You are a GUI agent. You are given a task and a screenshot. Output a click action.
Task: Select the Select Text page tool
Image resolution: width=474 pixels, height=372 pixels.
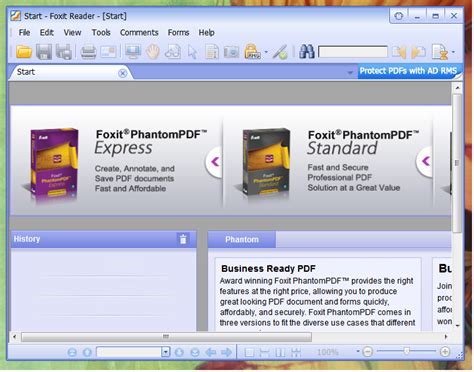coord(212,52)
